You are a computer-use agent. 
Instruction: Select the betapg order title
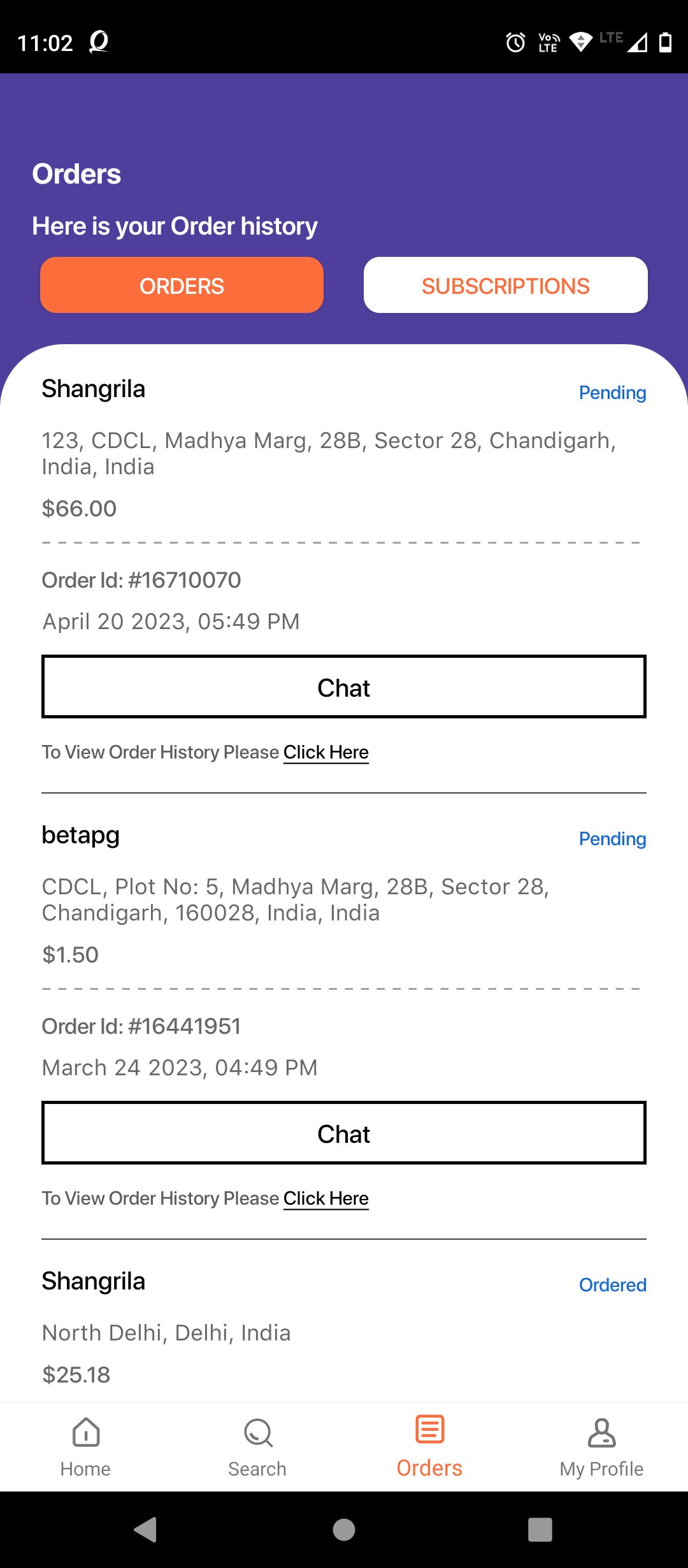tap(81, 835)
